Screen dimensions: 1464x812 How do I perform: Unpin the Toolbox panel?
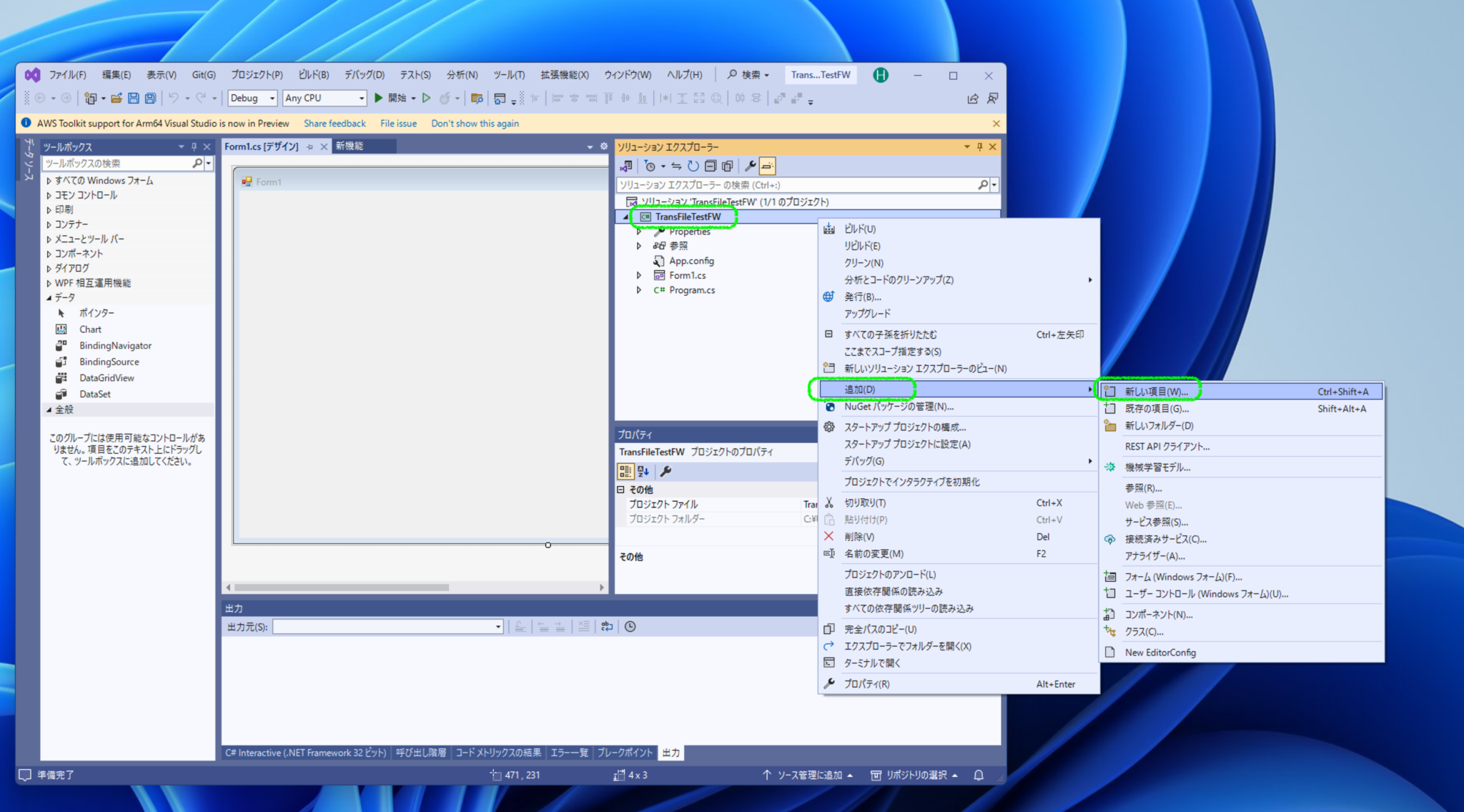pos(194,146)
